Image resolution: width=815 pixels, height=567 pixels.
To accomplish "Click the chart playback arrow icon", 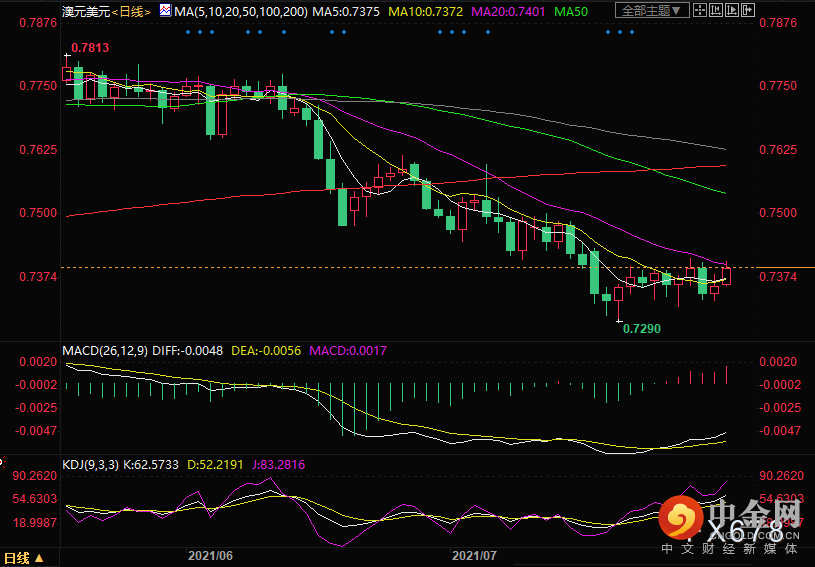I will coord(732,10).
